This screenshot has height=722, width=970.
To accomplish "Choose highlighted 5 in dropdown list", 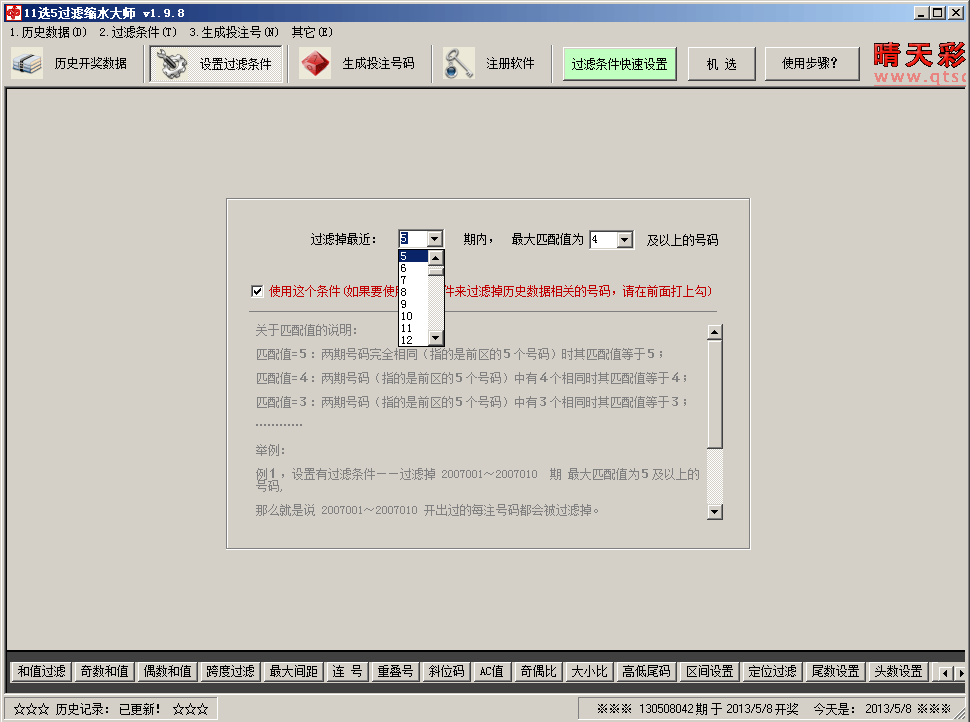I will click(413, 256).
